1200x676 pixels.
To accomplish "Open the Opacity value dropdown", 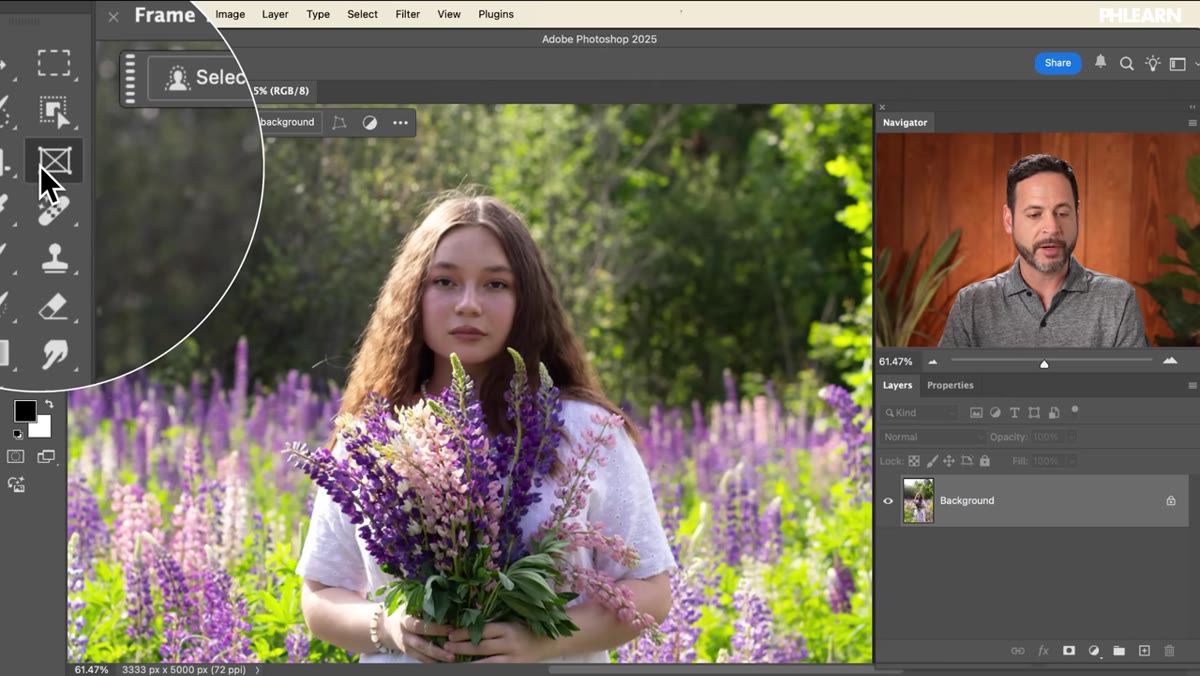I will 1071,437.
